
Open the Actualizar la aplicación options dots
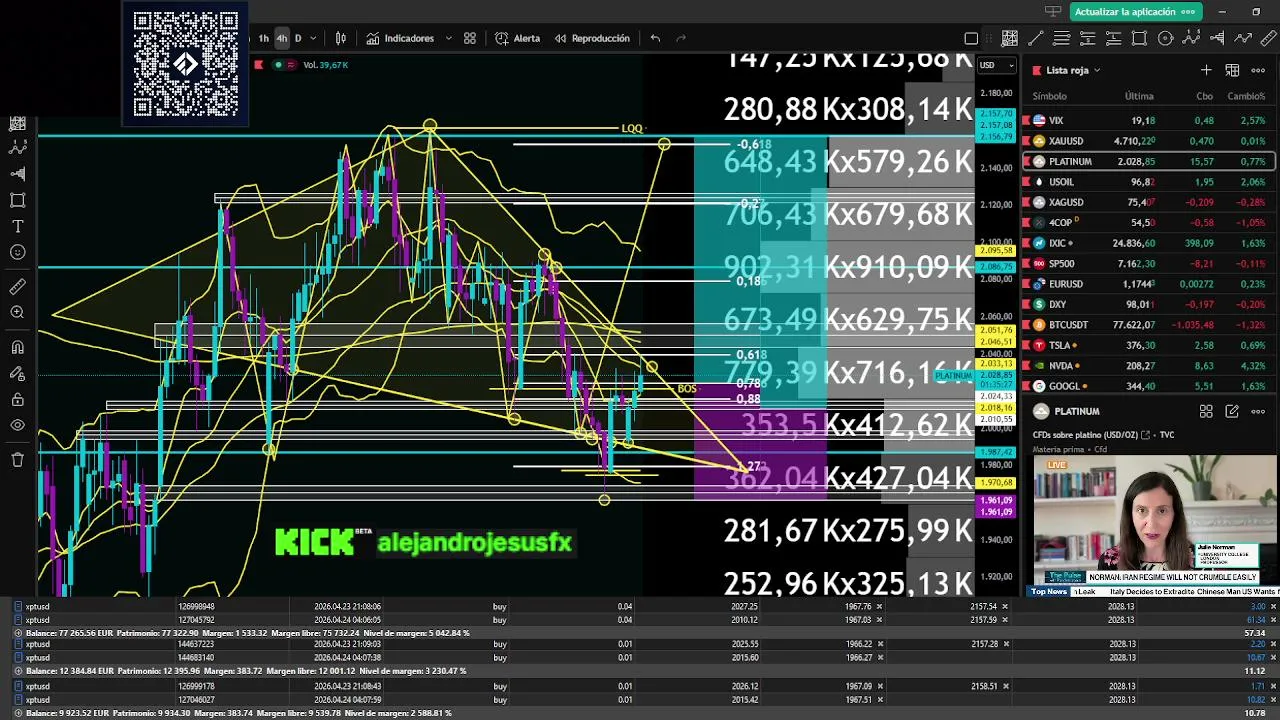pos(1189,12)
